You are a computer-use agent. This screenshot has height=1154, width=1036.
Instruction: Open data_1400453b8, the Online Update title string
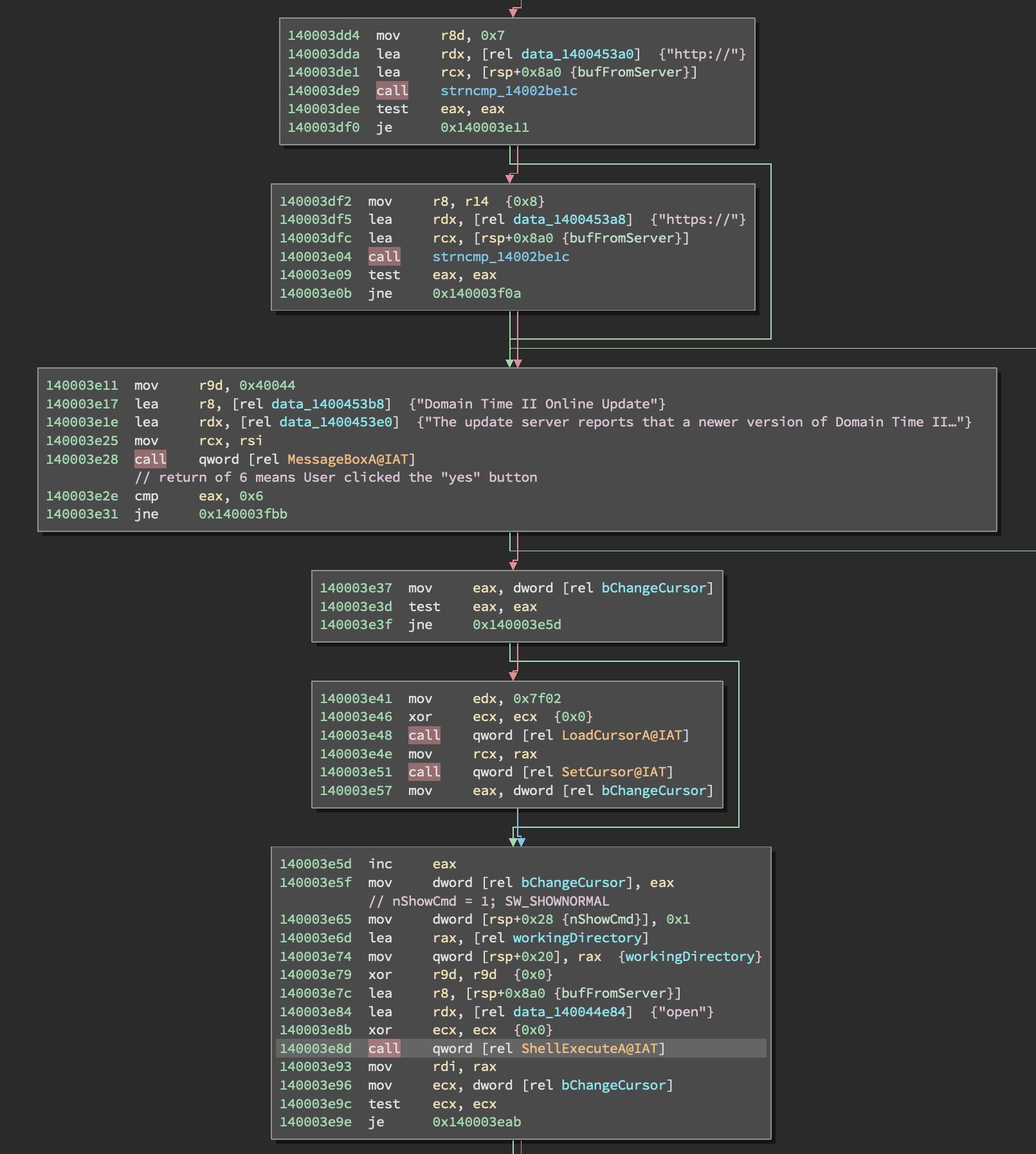[x=327, y=404]
